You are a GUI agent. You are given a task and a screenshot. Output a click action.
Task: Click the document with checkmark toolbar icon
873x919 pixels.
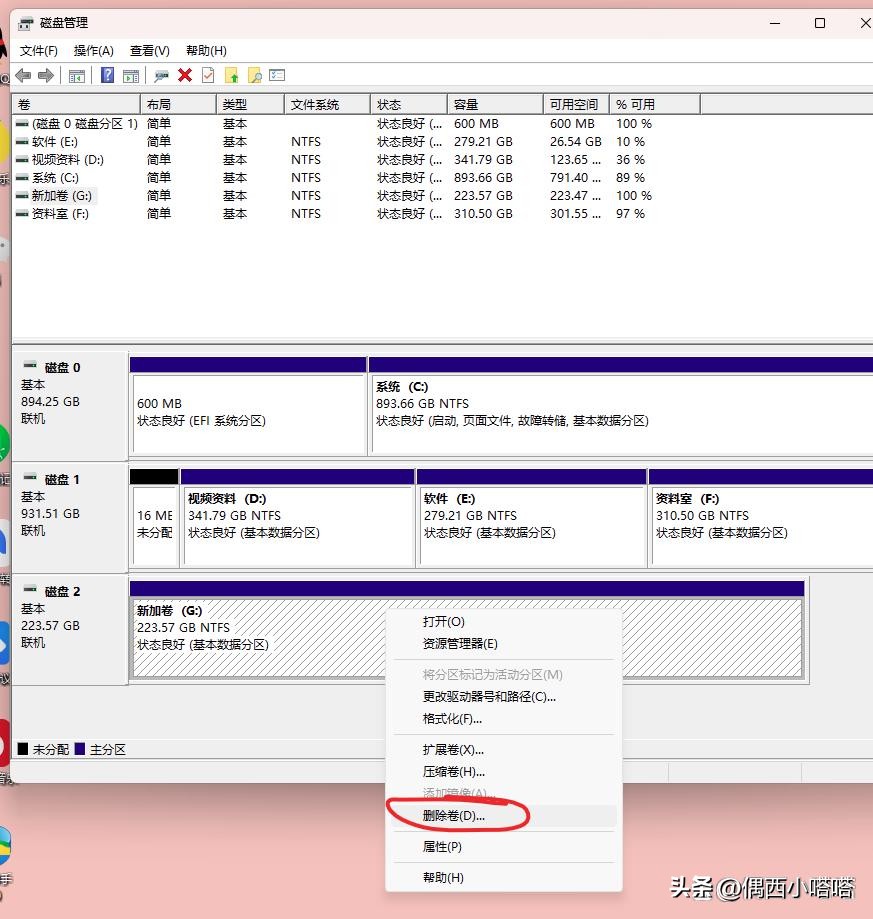point(207,75)
